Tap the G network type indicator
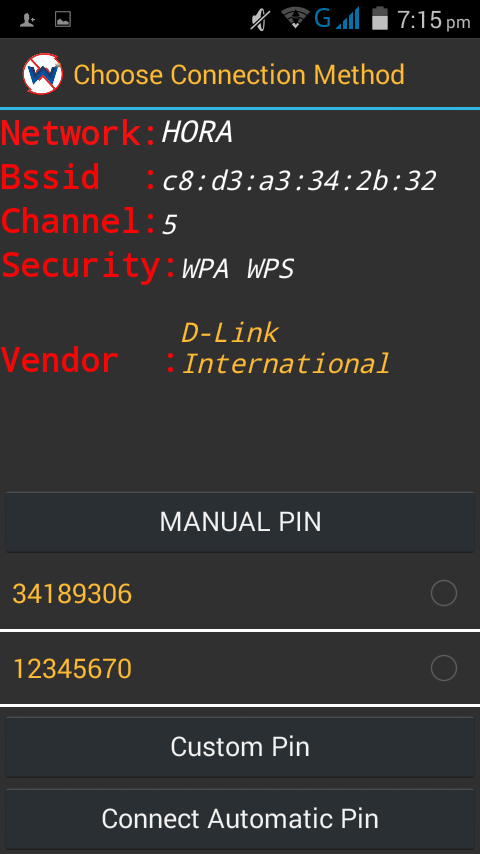This screenshot has height=854, width=480. point(322,19)
